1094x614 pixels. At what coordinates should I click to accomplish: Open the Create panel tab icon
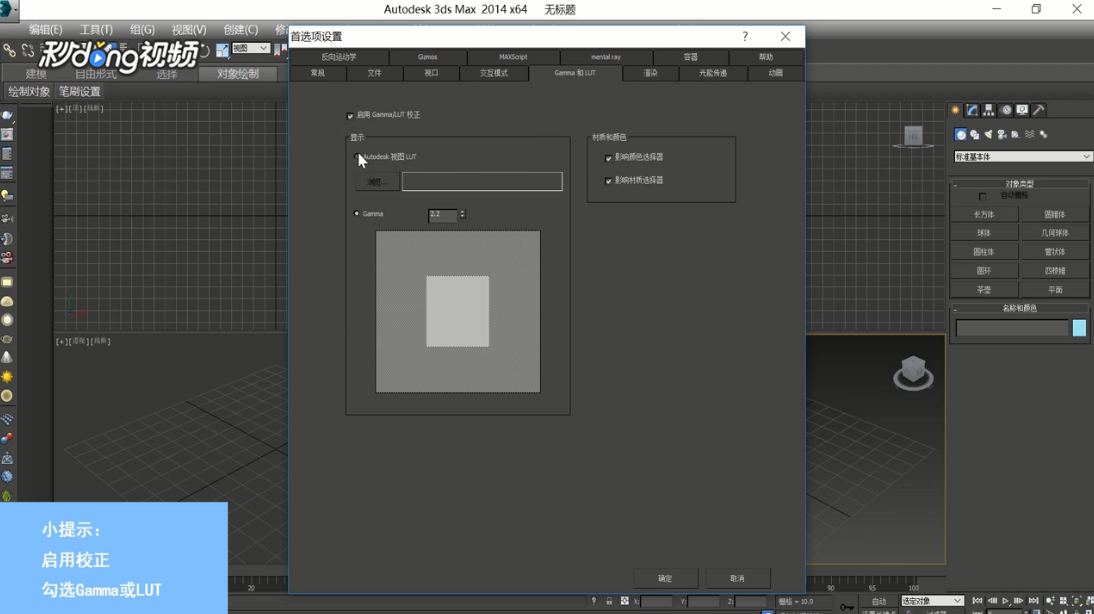(x=955, y=110)
